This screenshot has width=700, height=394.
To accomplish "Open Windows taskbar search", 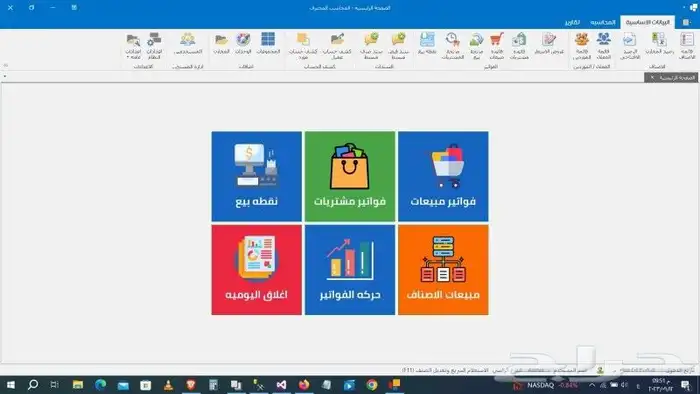I will tap(33, 385).
